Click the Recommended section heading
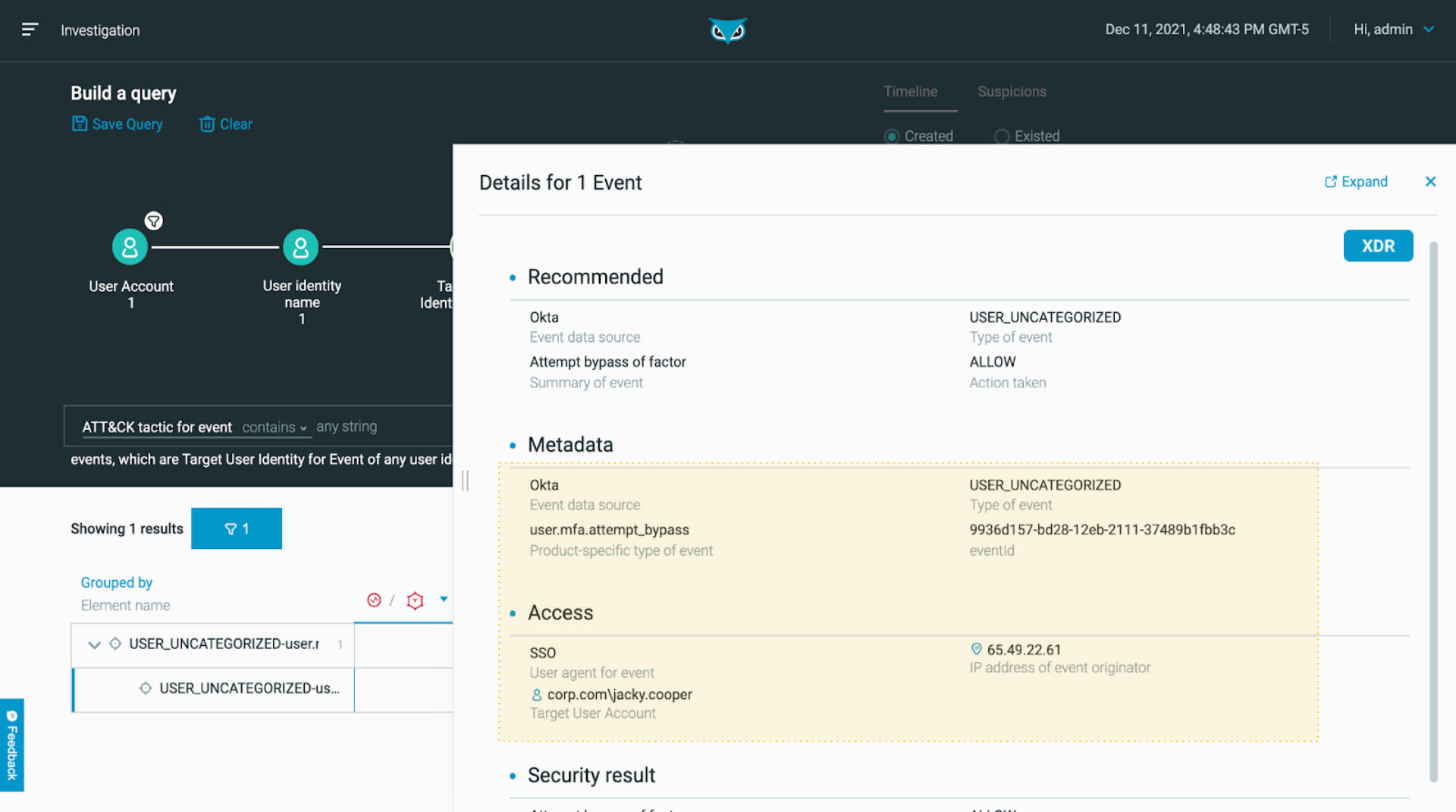The height and width of the screenshot is (812, 1456). tap(595, 277)
